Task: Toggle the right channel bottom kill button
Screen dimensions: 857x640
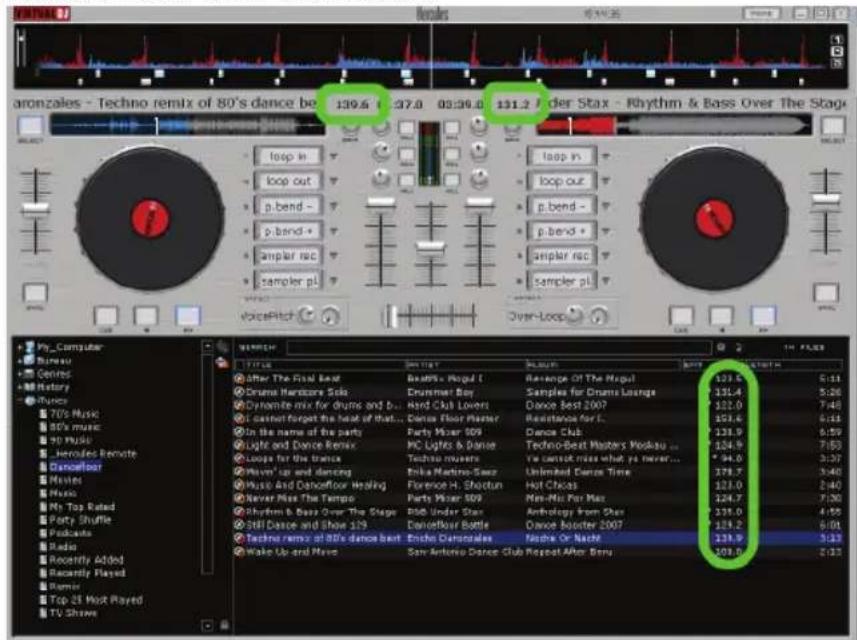Action: [x=451, y=180]
